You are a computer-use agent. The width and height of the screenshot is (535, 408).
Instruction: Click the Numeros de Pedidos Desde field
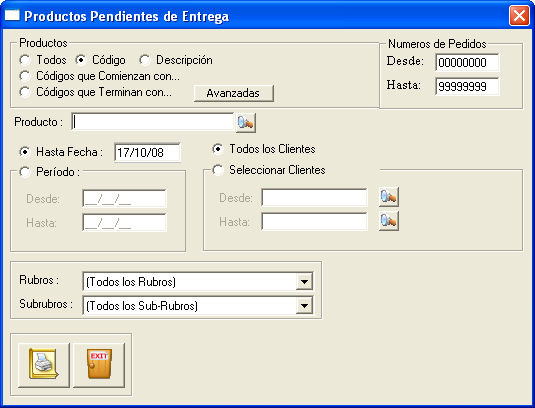[x=467, y=62]
